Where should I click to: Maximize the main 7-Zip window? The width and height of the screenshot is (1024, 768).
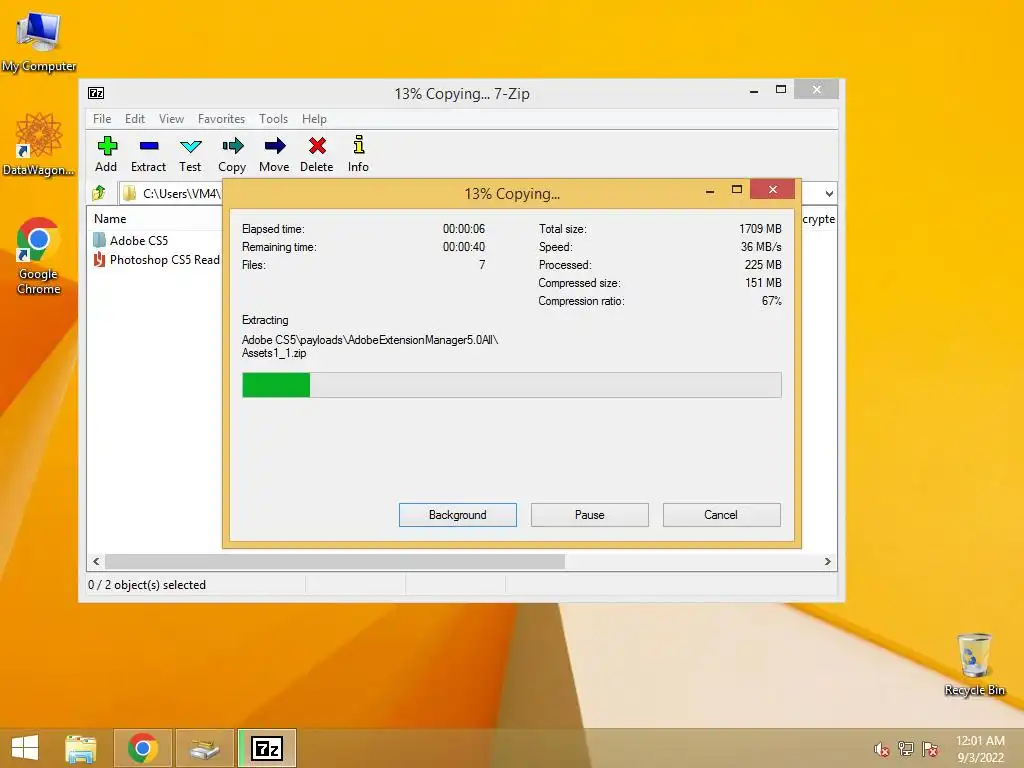click(780, 89)
